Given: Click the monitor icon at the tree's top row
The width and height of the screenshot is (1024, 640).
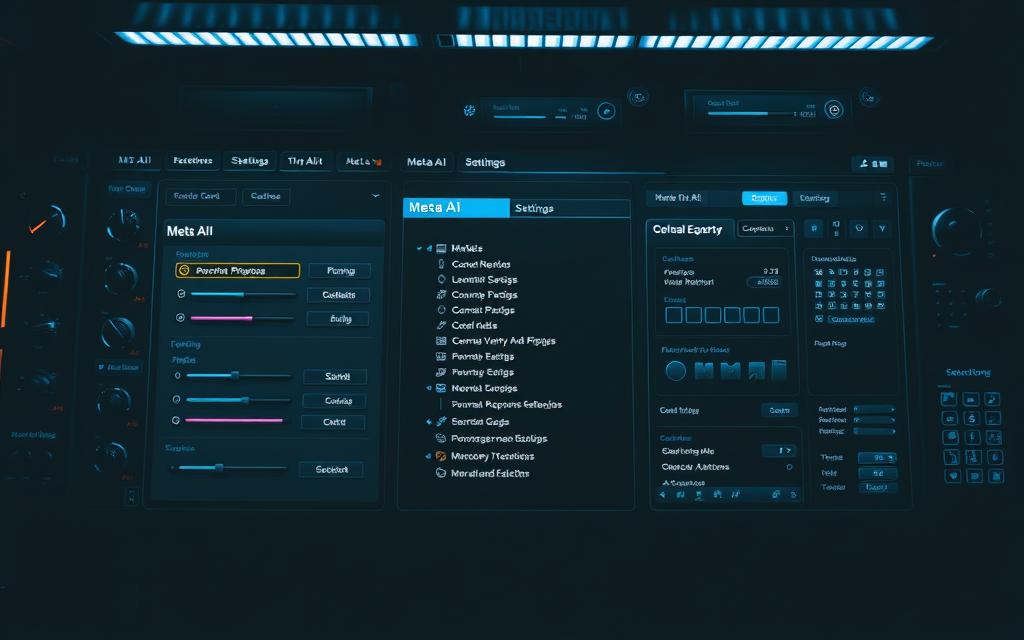Looking at the screenshot, I should 441,248.
